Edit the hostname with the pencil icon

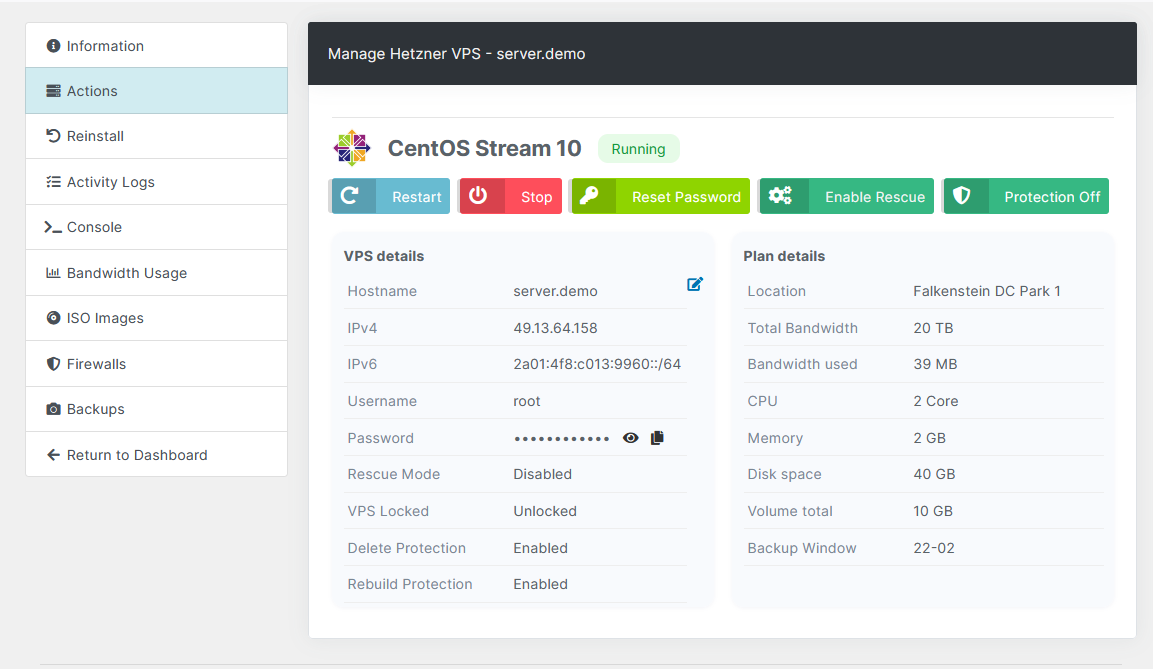coord(695,284)
